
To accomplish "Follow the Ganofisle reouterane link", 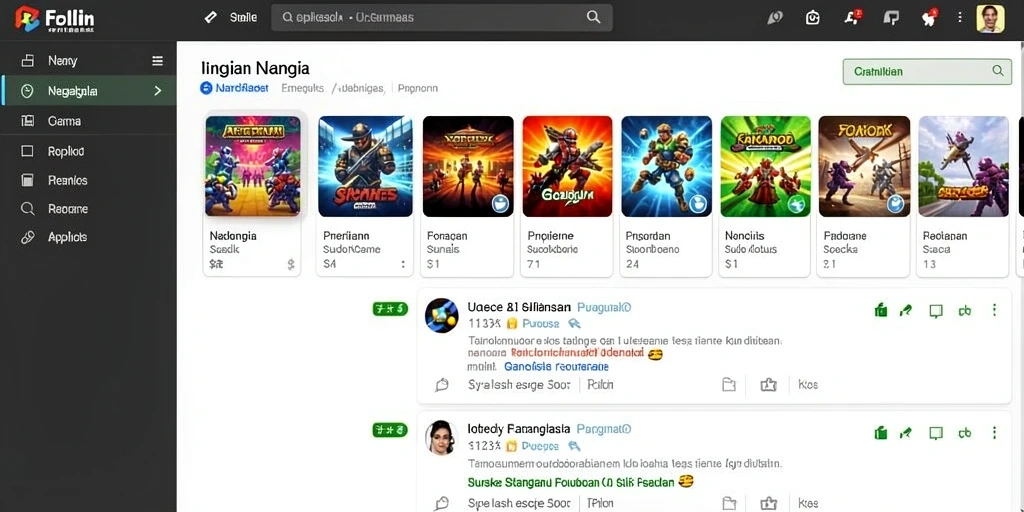I will (x=556, y=367).
